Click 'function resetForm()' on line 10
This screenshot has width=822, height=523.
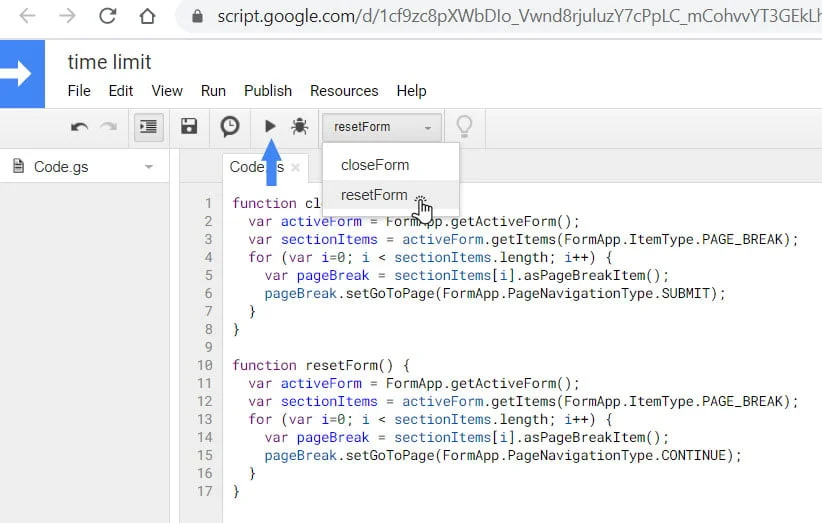pyautogui.click(x=312, y=365)
